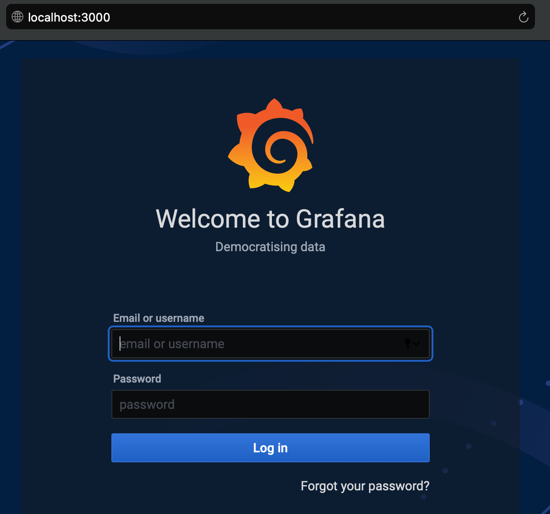Click the Email or username label
The height and width of the screenshot is (514, 550).
(159, 318)
